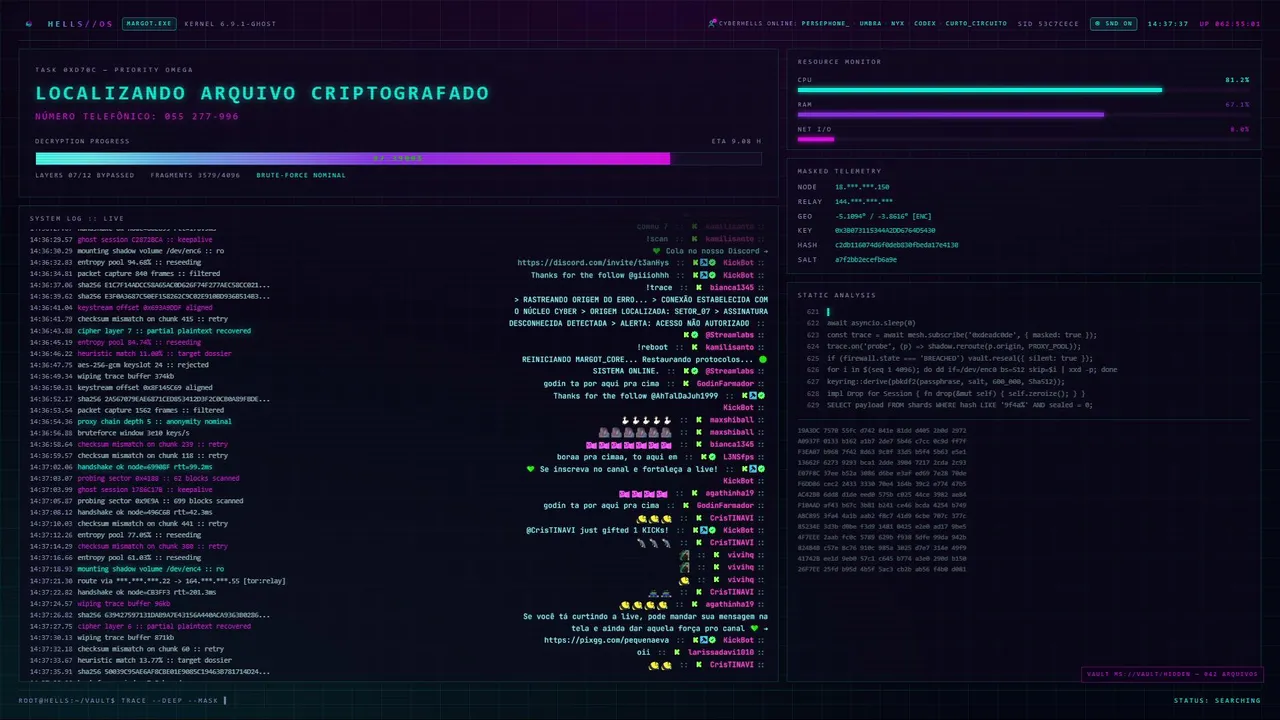The height and width of the screenshot is (720, 1280).
Task: Click the CPU usage bar
Action: 1023,90
